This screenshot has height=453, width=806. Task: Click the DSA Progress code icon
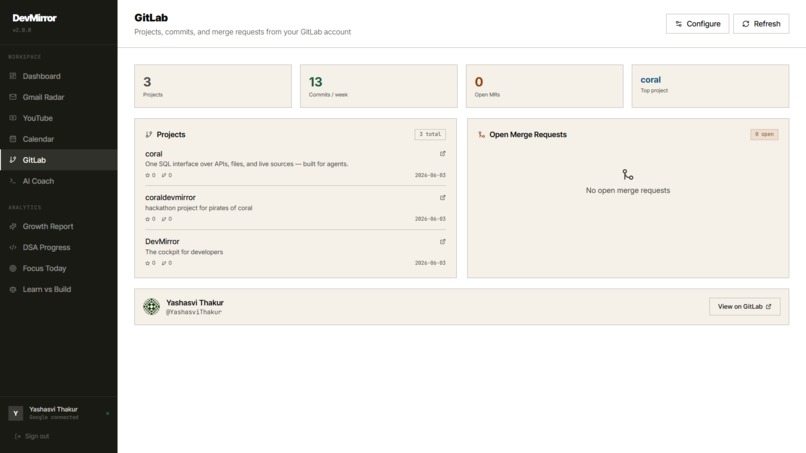tap(13, 247)
